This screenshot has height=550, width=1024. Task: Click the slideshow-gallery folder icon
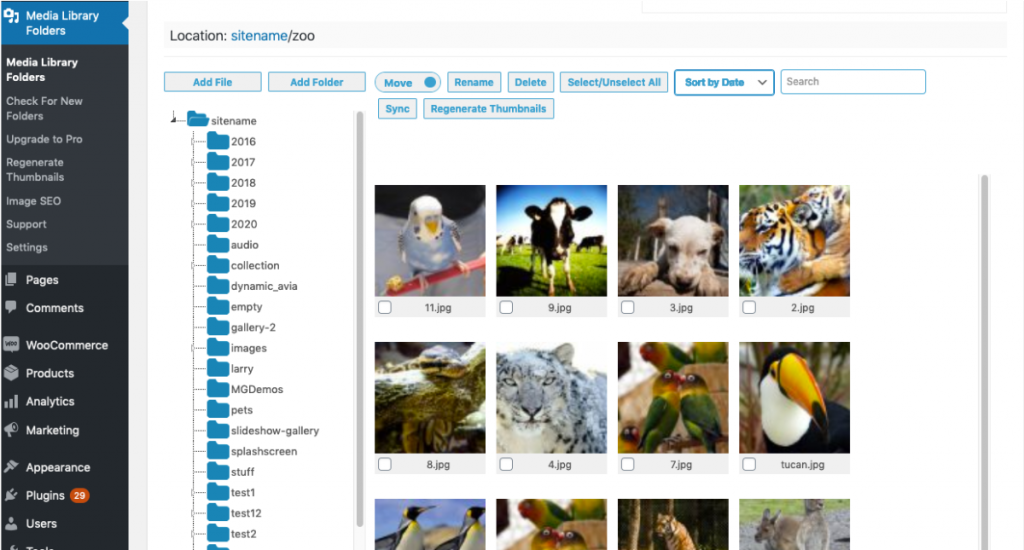point(218,430)
